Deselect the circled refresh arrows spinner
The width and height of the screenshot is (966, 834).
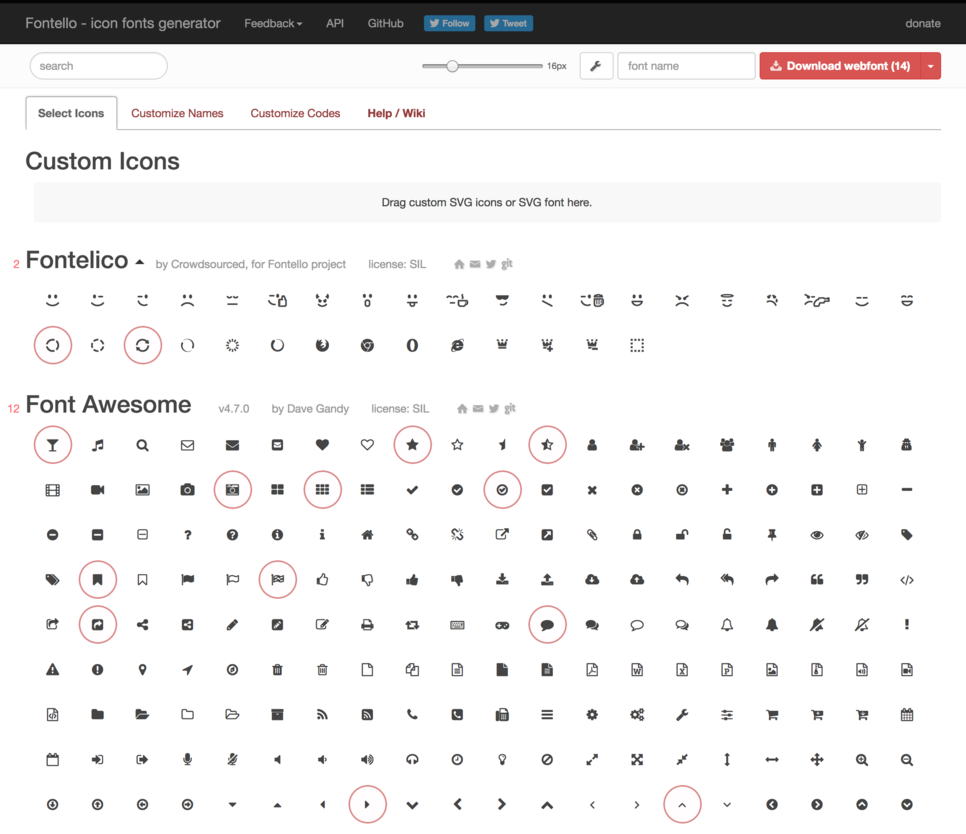[x=142, y=345]
